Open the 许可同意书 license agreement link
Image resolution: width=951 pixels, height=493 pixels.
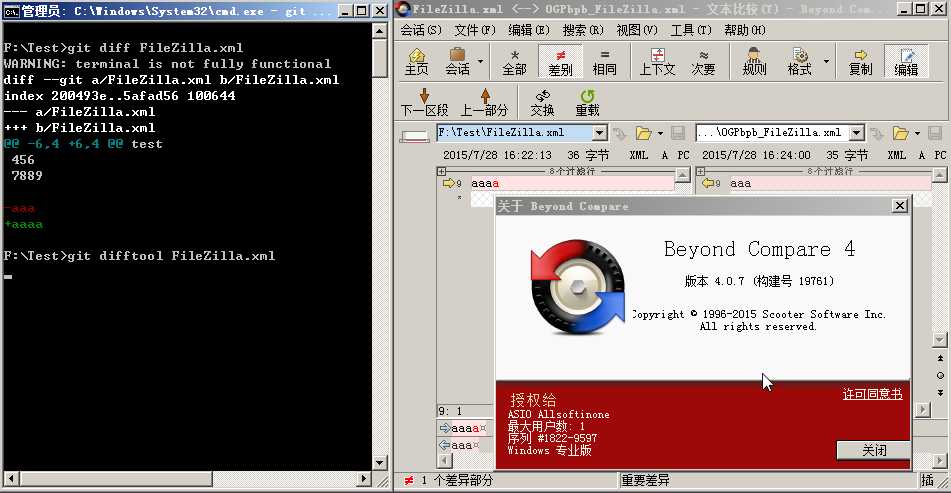tap(872, 394)
